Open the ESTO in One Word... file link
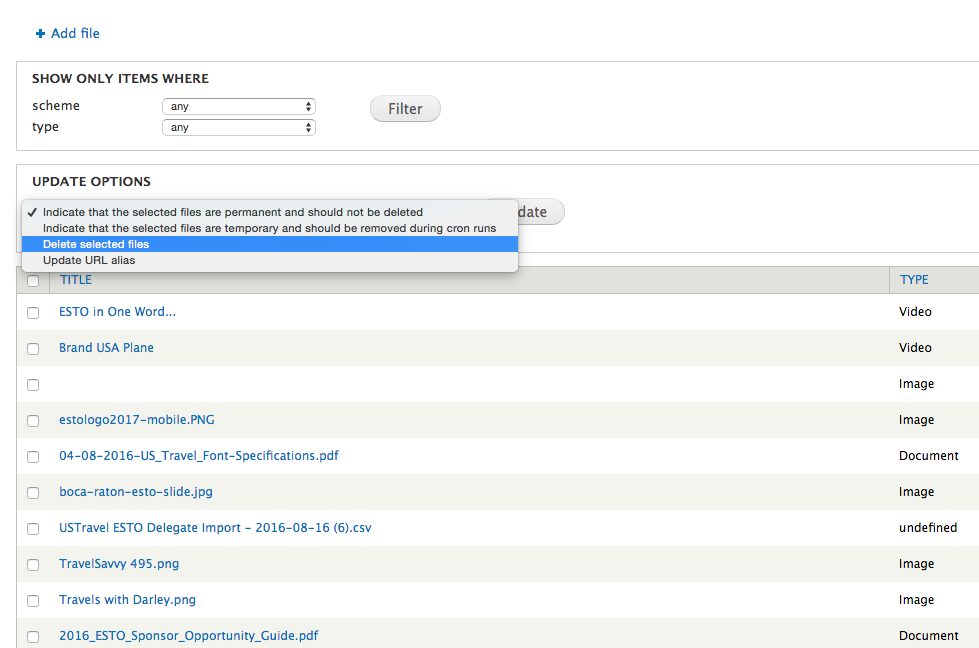 [117, 312]
